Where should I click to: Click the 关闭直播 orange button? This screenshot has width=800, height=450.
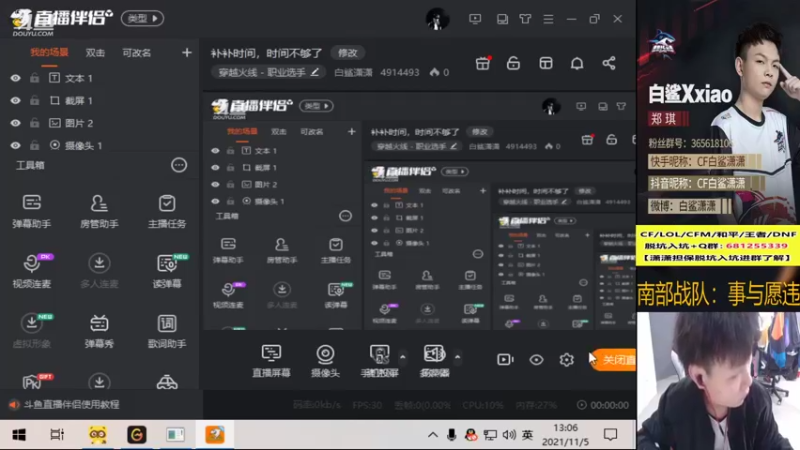613,360
